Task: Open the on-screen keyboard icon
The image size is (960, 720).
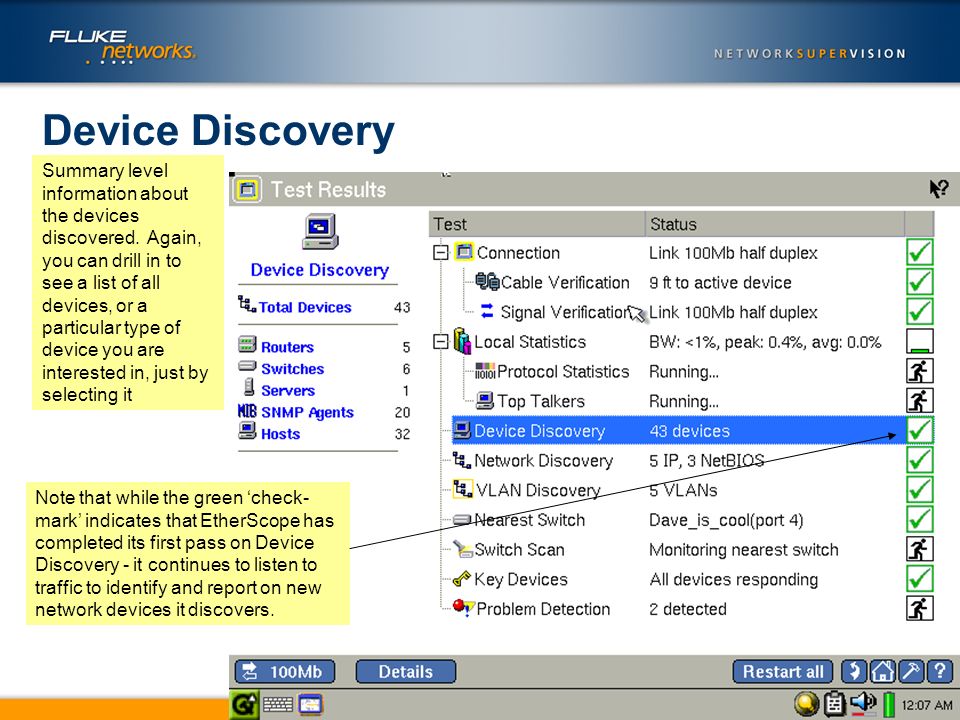Action: (x=278, y=705)
